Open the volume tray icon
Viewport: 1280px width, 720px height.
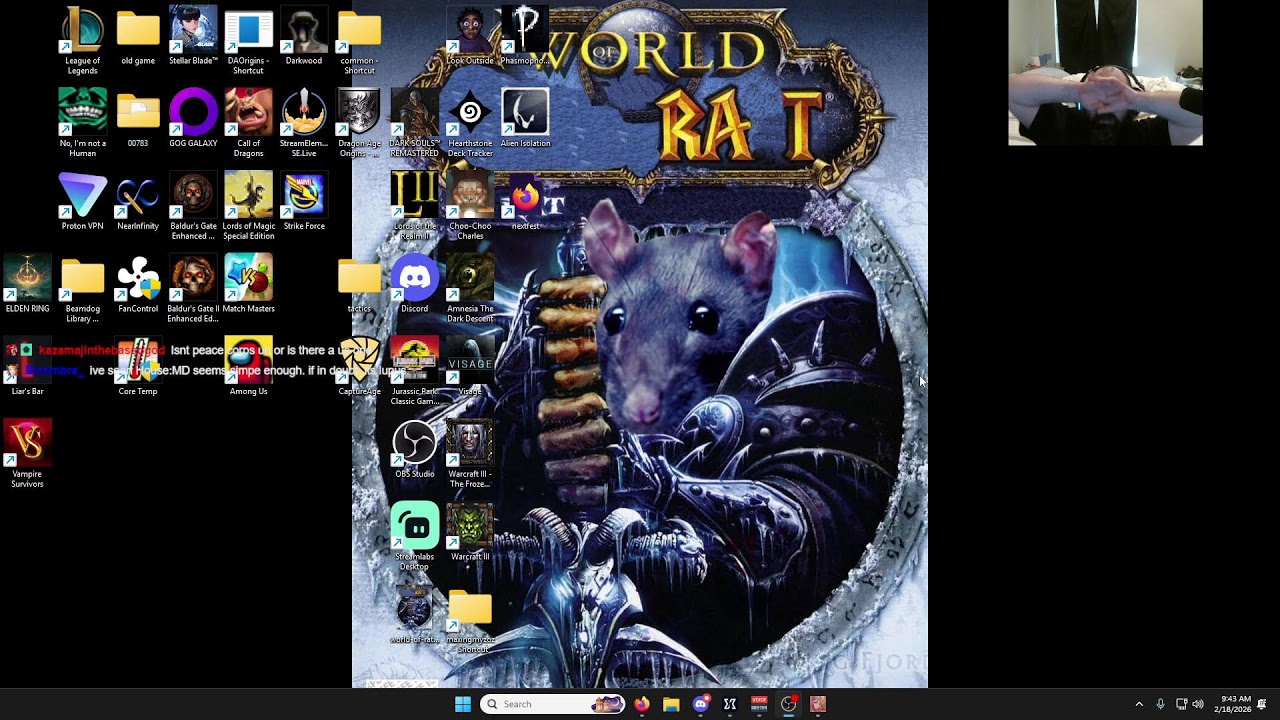tap(1198, 704)
